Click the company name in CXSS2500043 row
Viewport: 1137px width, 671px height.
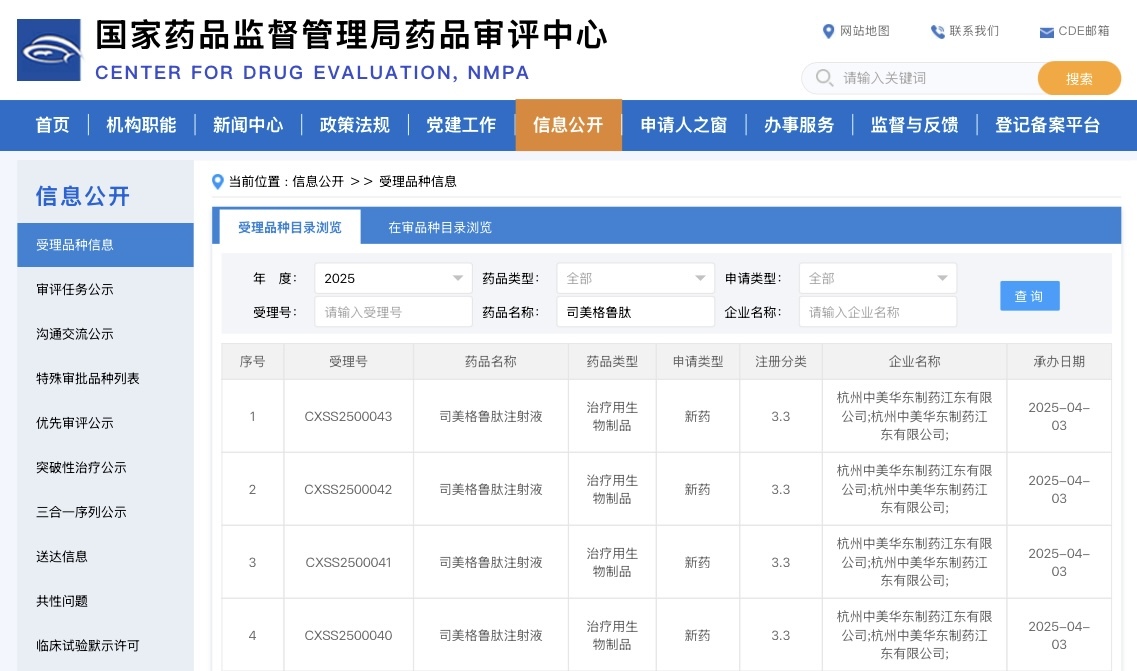coord(914,416)
